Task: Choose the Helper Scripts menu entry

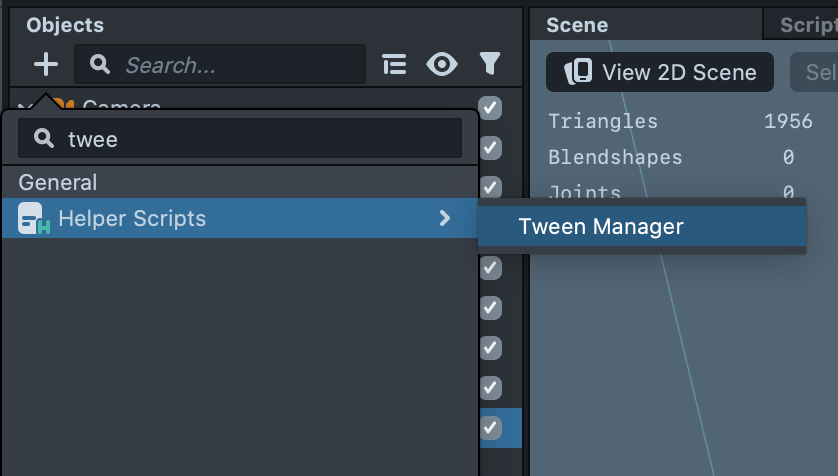Action: point(132,218)
